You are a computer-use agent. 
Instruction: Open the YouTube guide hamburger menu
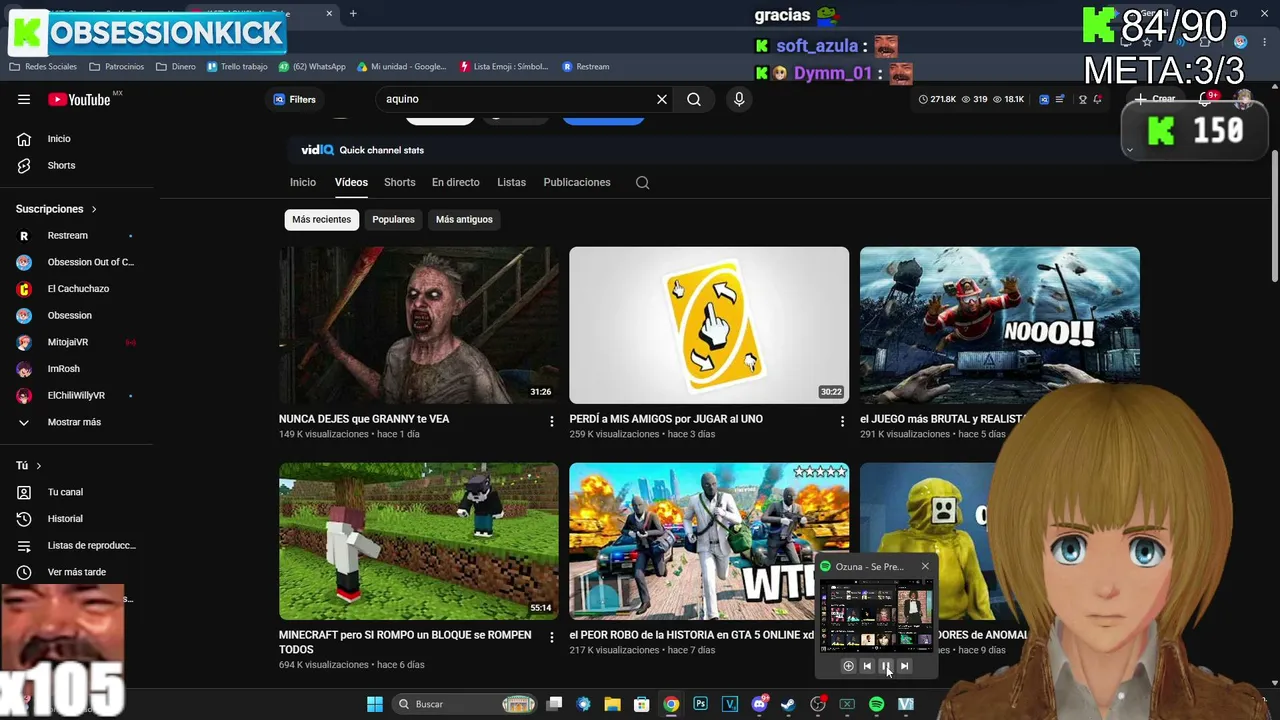coord(24,99)
